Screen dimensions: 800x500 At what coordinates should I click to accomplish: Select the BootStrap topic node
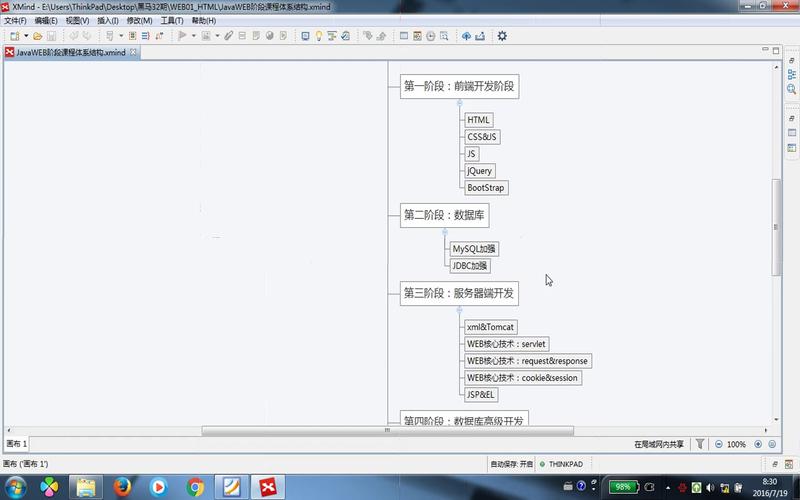[x=486, y=188]
